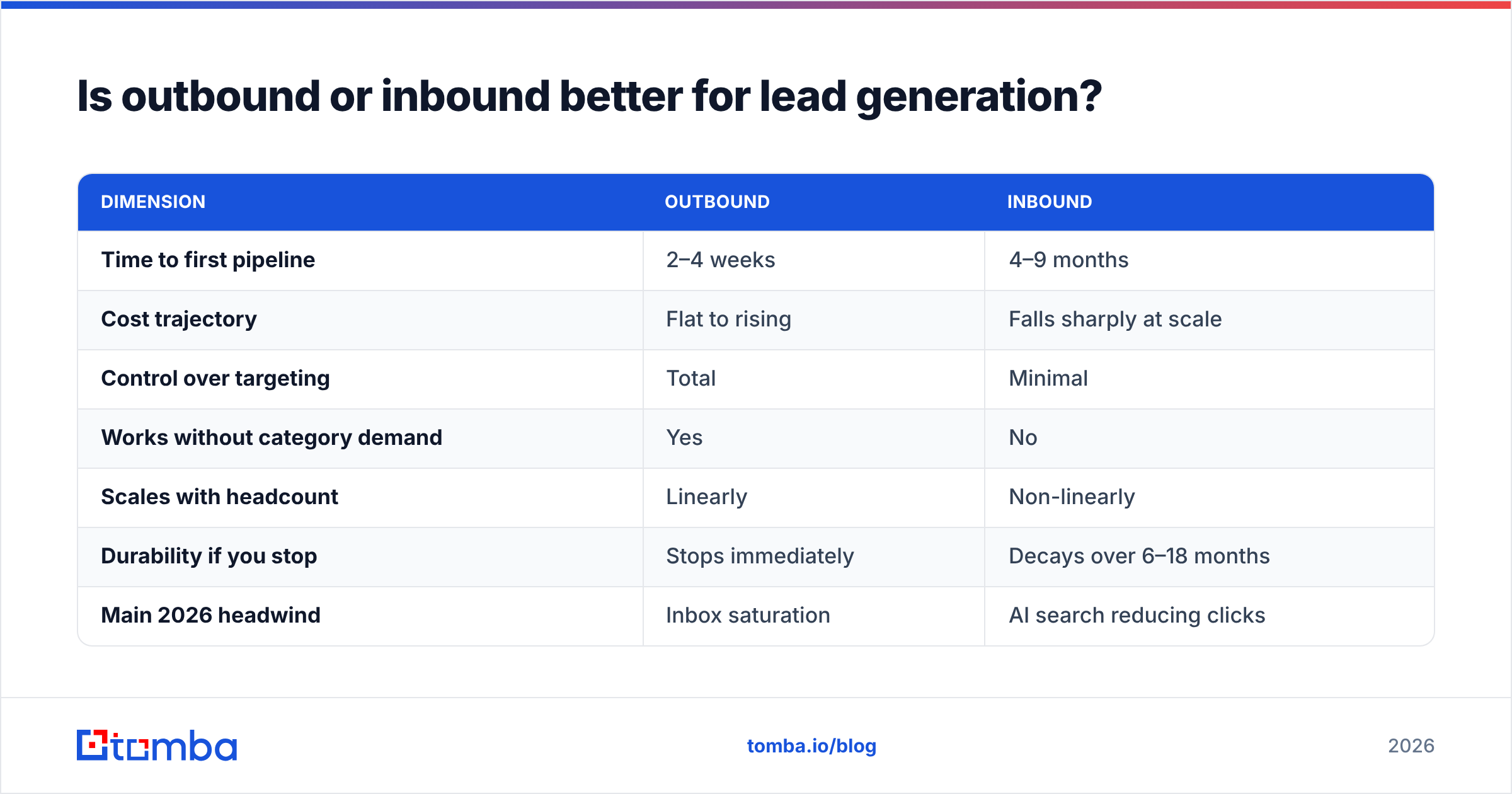Select the 'Main 2026 headwind' row label

[x=210, y=615]
